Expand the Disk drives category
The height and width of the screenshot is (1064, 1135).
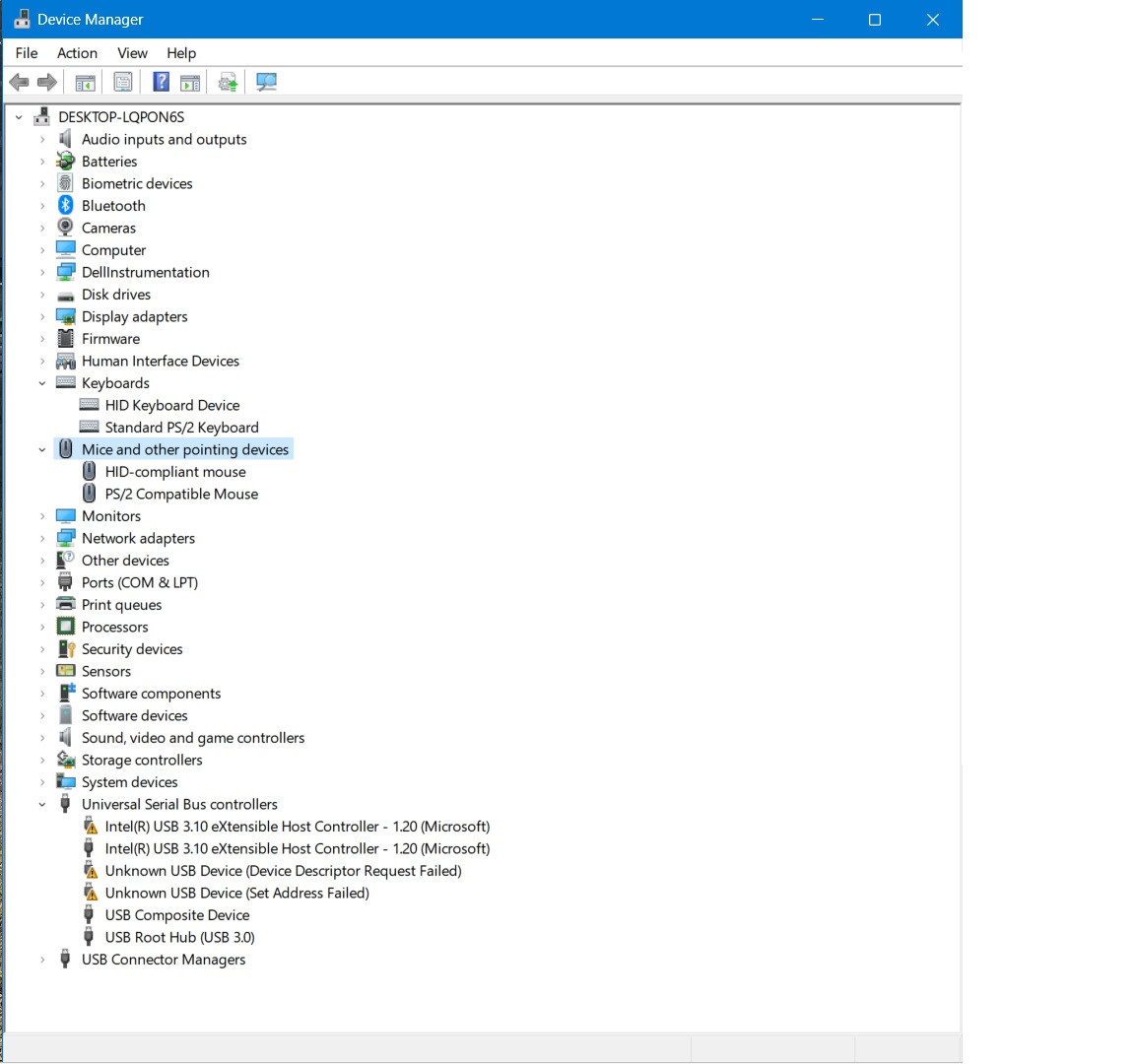[x=42, y=295]
